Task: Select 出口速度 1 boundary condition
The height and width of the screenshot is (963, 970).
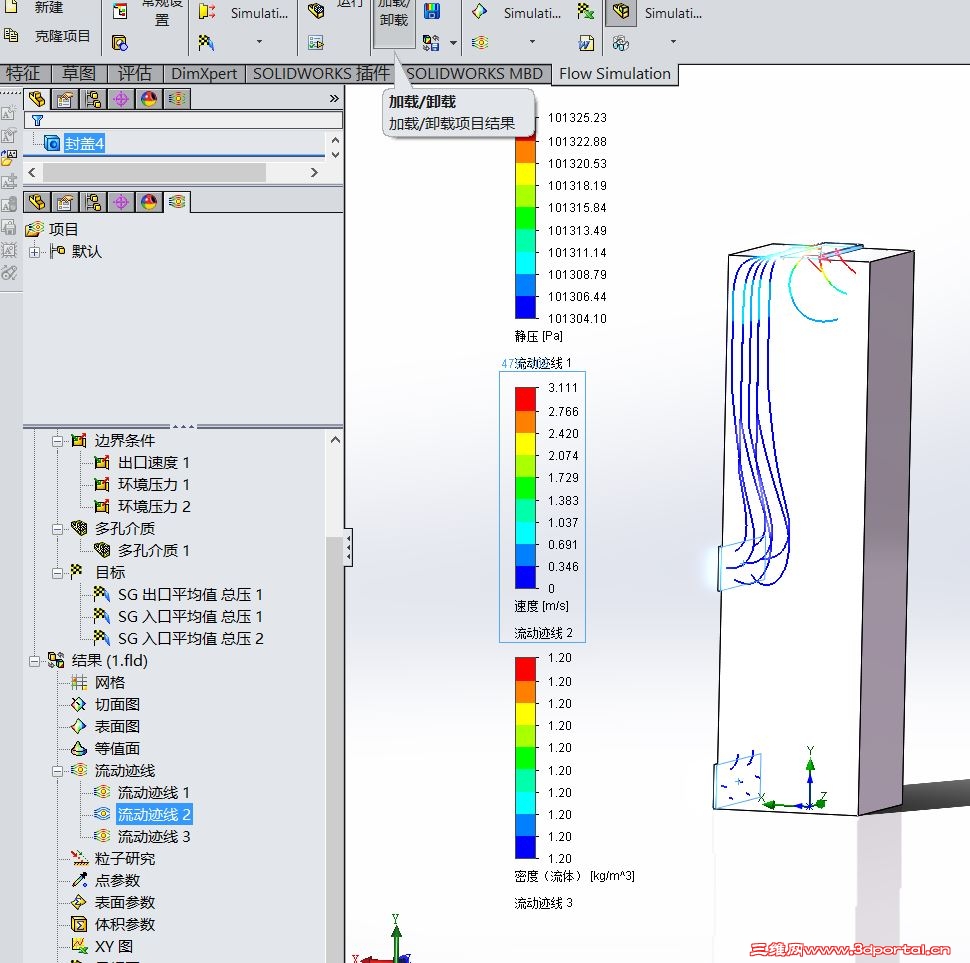Action: (x=153, y=463)
